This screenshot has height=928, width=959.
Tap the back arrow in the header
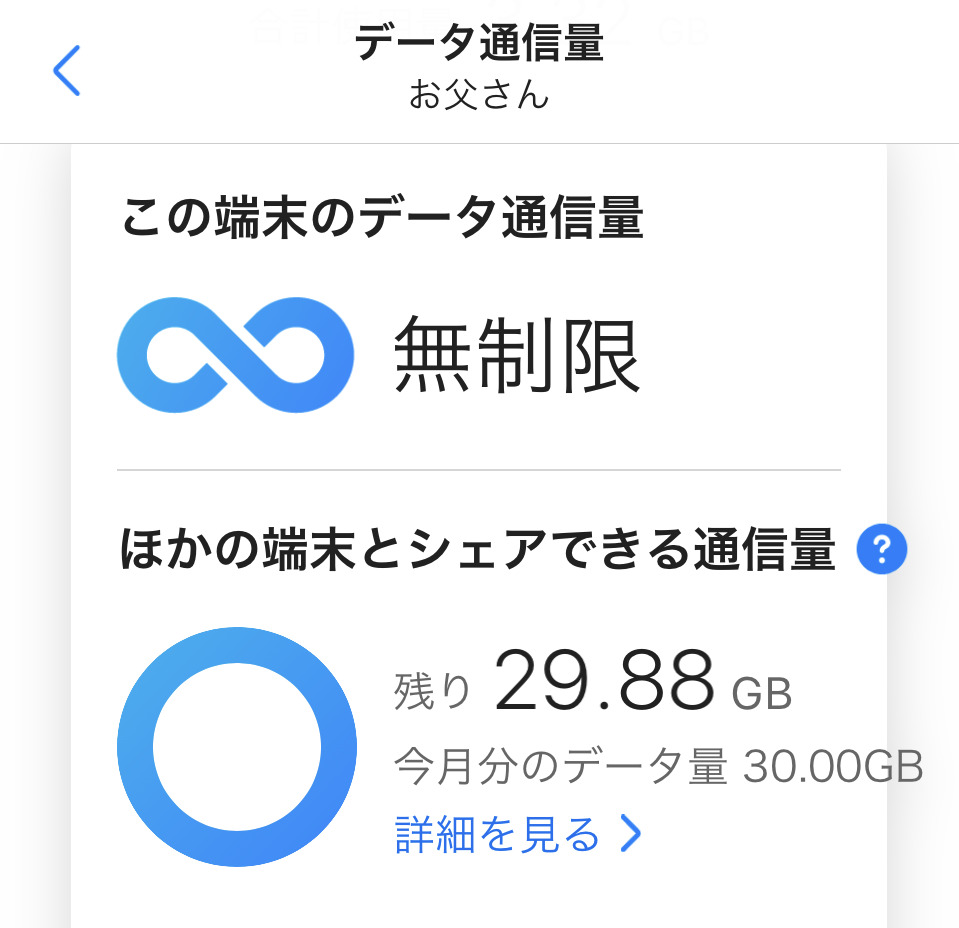pyautogui.click(x=66, y=71)
